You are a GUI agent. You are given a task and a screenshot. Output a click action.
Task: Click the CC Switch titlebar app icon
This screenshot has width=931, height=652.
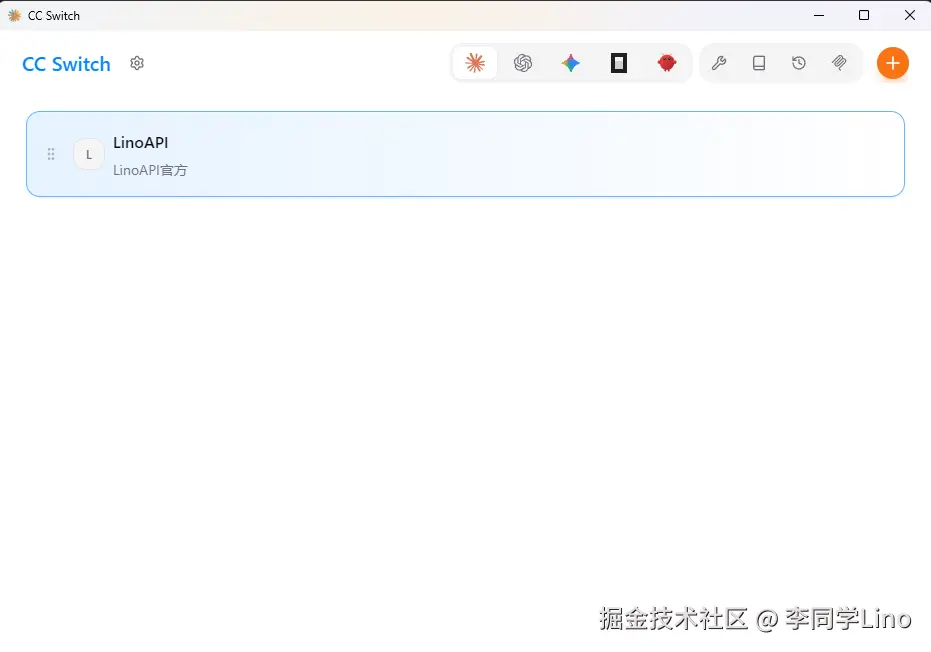[x=14, y=15]
